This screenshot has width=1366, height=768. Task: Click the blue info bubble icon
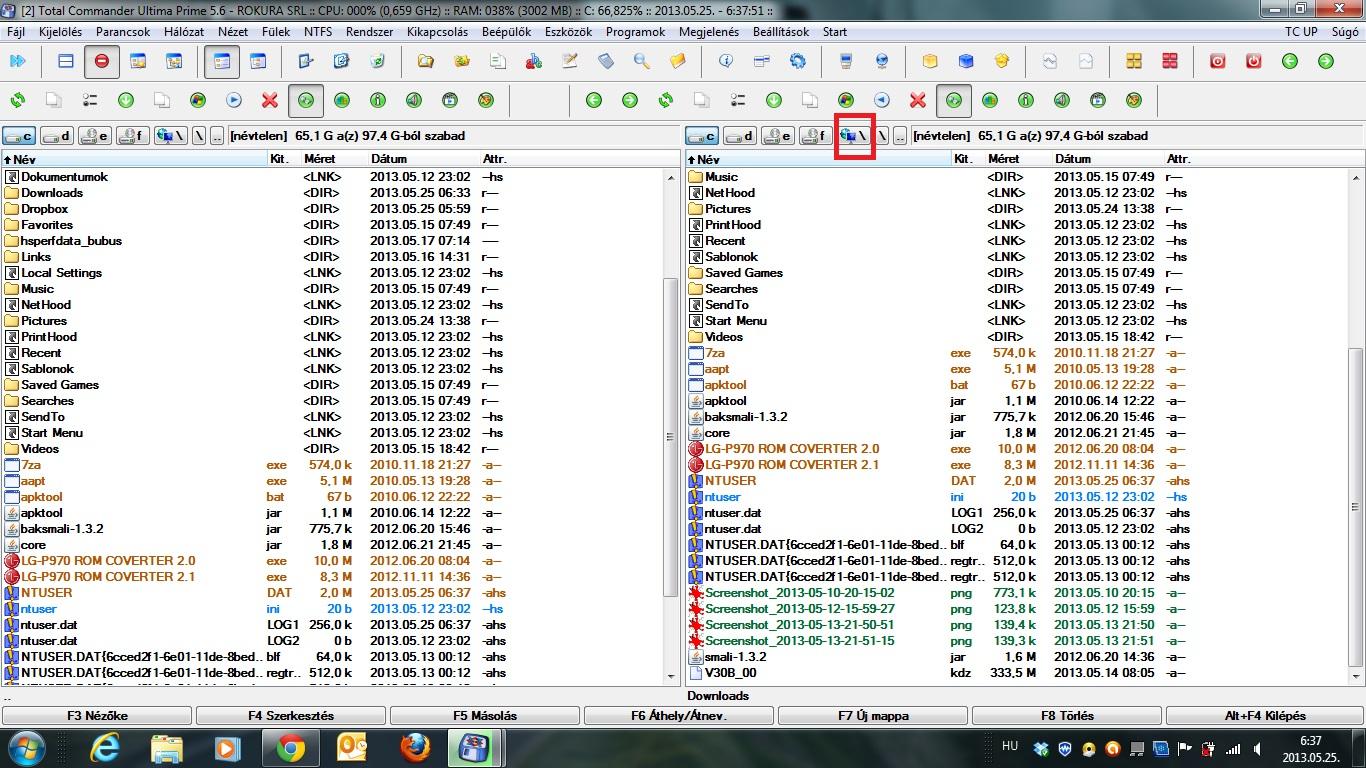tap(726, 62)
